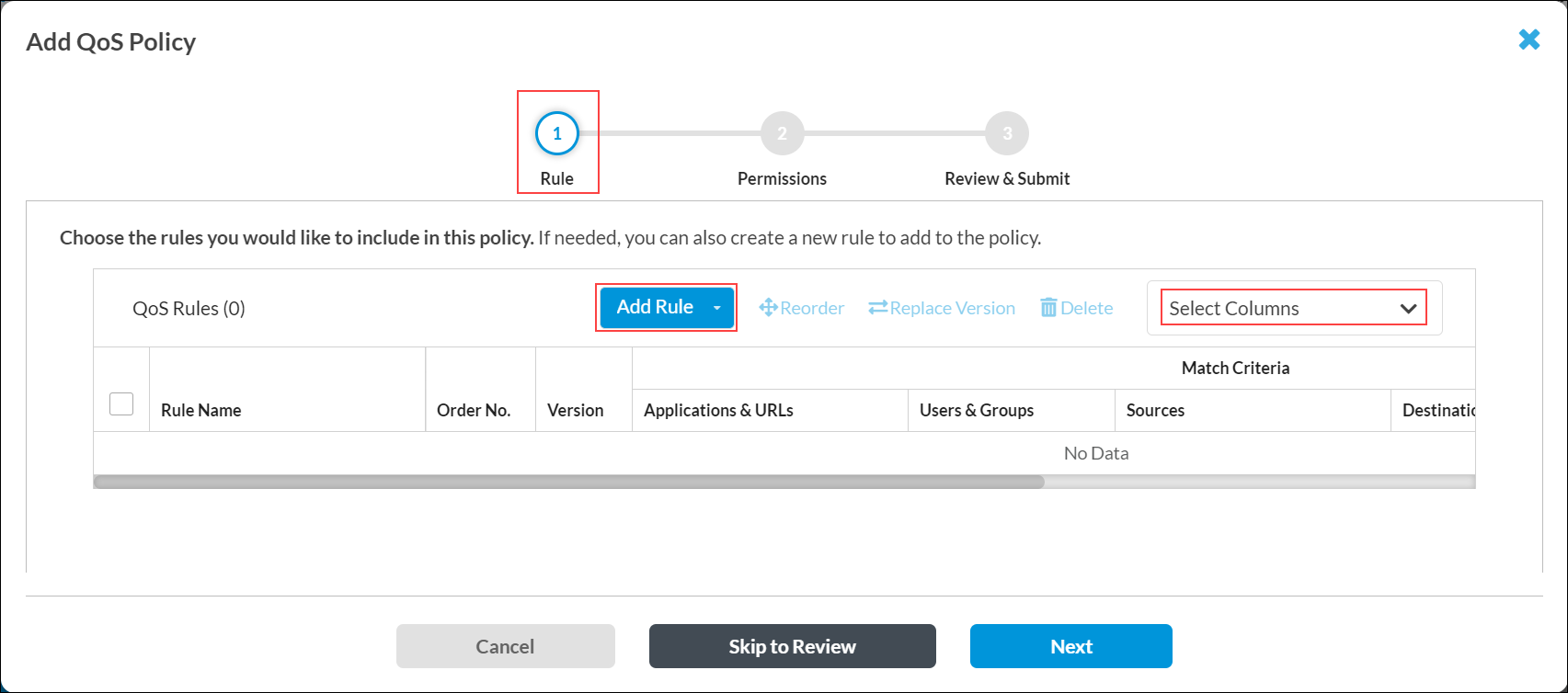Click the Skip to Review button

click(x=792, y=646)
